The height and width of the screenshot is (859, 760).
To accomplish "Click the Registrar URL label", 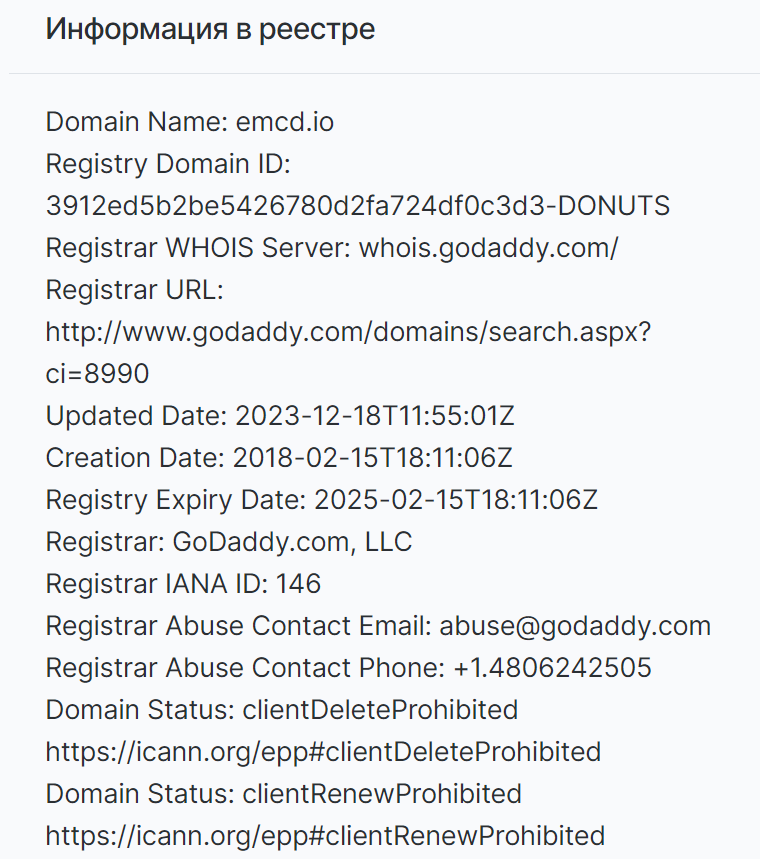I will tap(135, 290).
